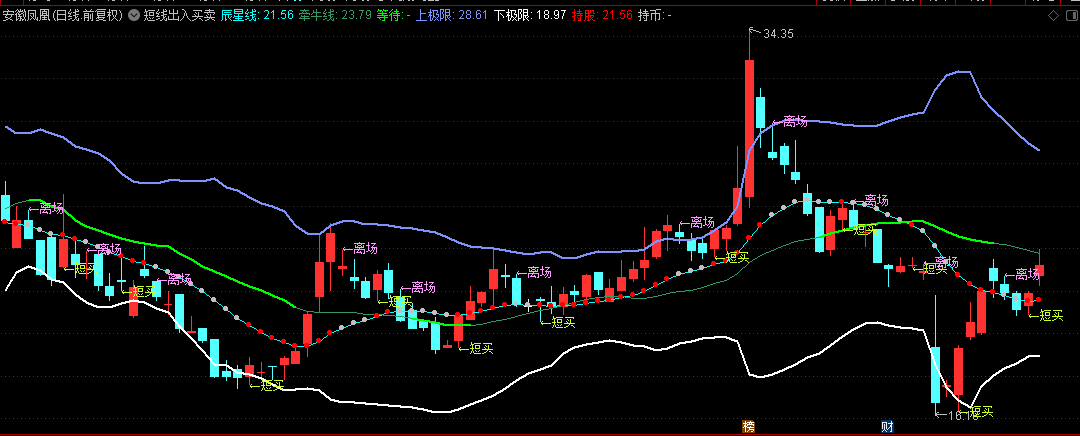Select the 持币 indicator label
1080x436 pixels.
pyautogui.click(x=655, y=15)
